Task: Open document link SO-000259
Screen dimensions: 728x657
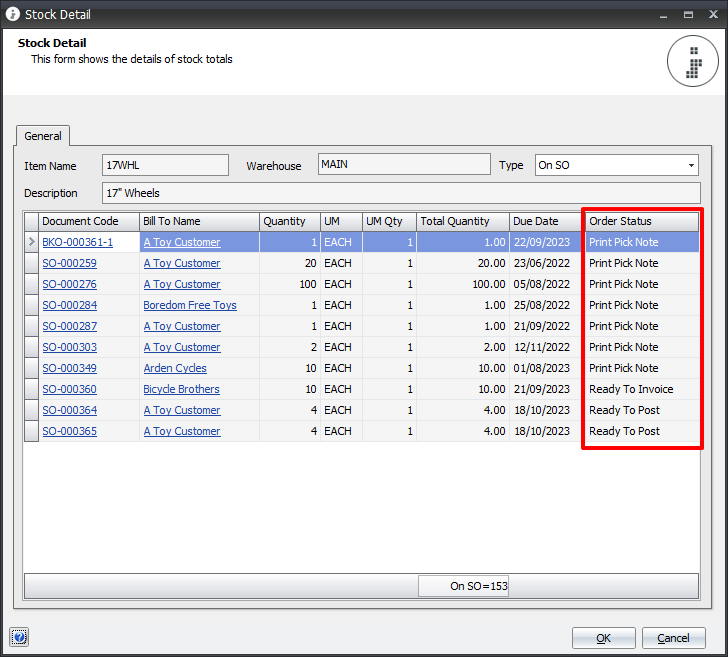Action: pos(69,263)
